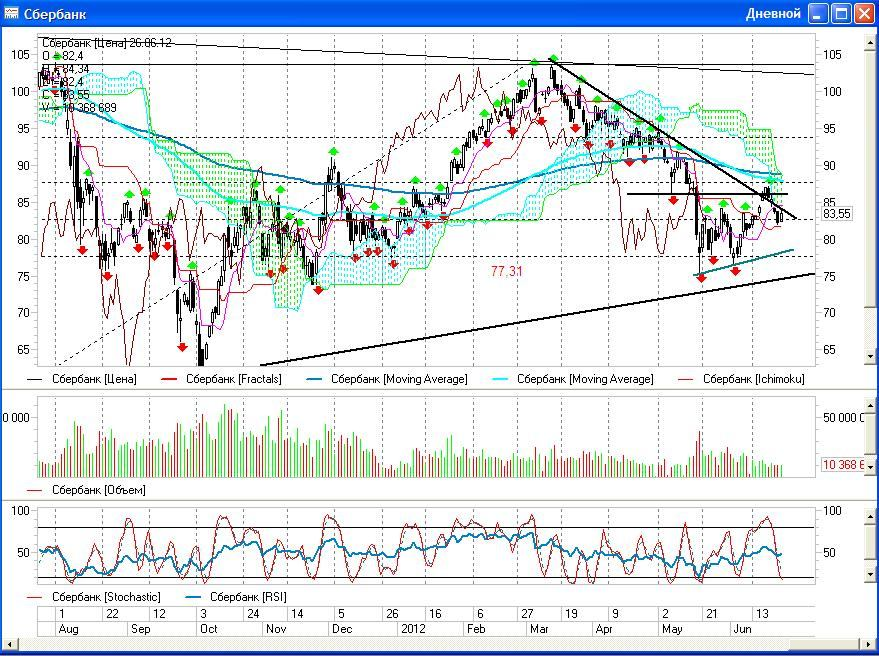
Task: Select the Сбербанк [Stochastic] legend entry
Action: coord(94,597)
